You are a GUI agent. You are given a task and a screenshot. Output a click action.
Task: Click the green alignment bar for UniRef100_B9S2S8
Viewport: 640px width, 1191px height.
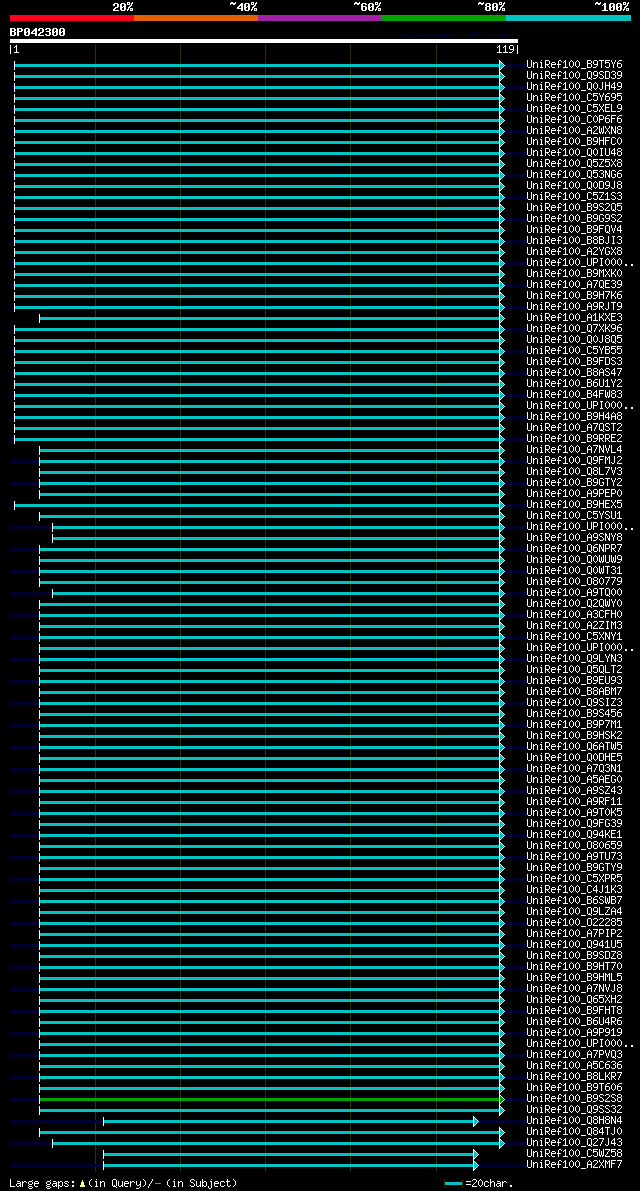coord(272,1099)
